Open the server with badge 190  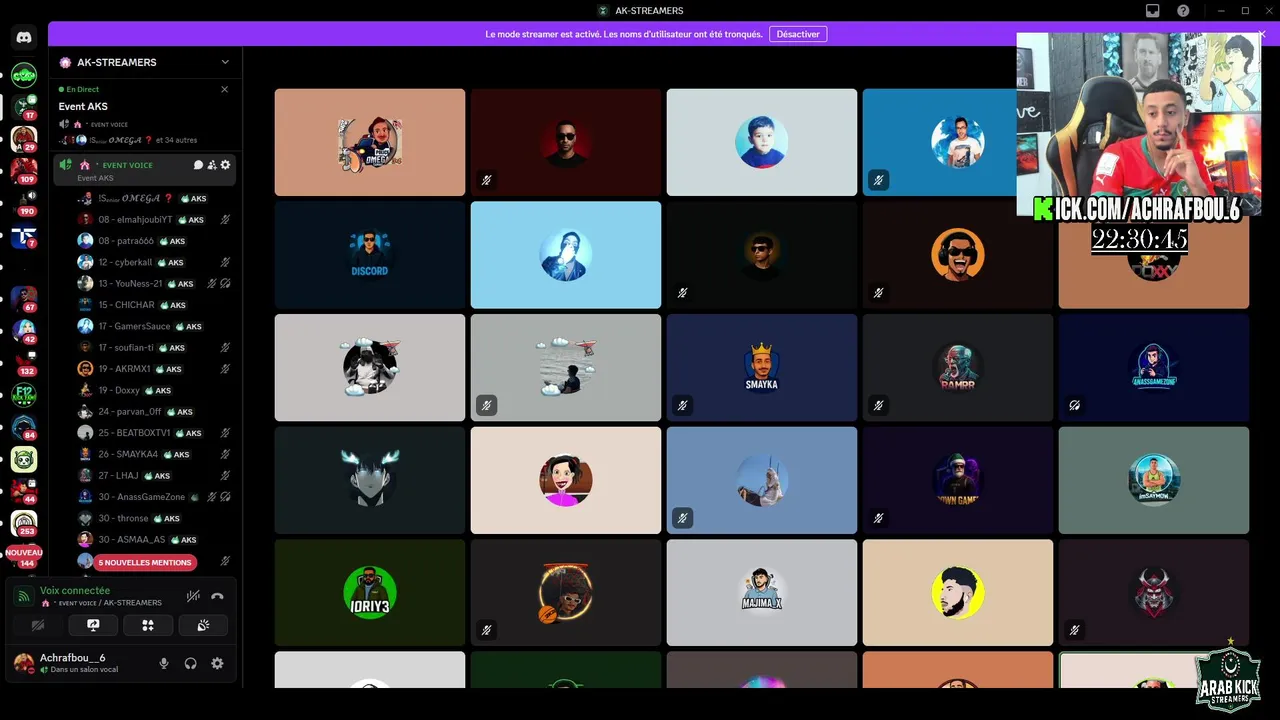(x=24, y=202)
